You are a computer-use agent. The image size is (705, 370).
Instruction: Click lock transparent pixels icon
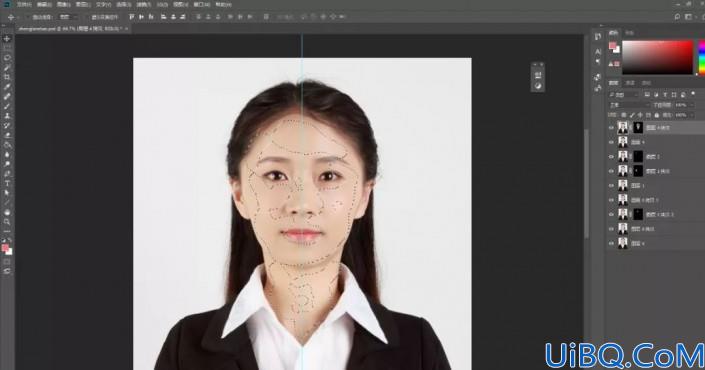point(624,116)
